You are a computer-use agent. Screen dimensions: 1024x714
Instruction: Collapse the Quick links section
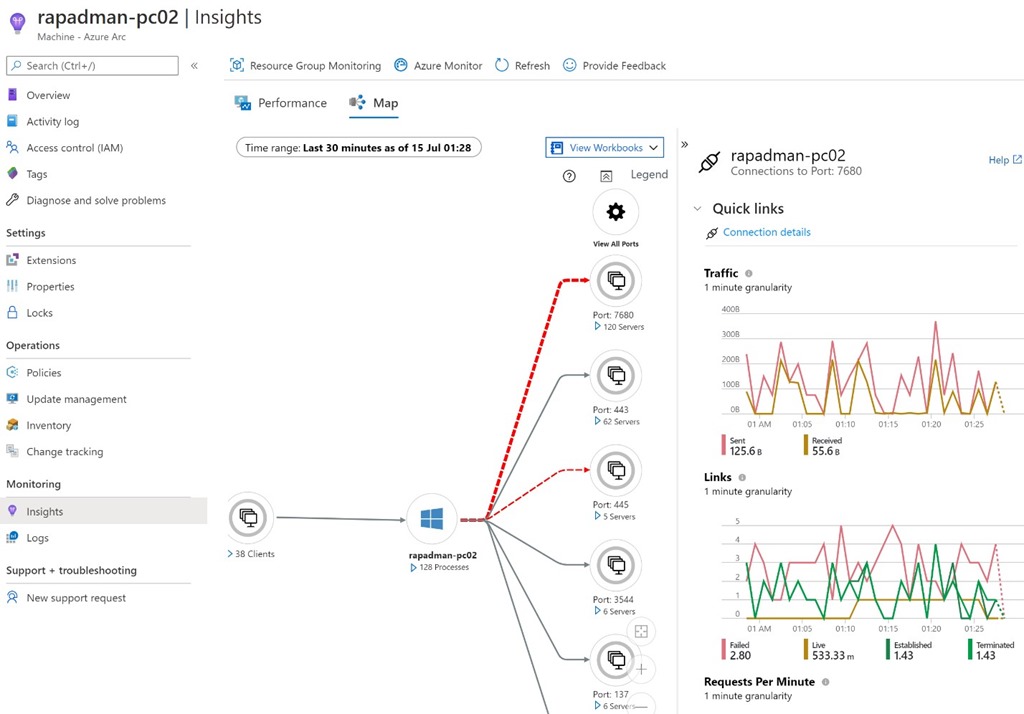[696, 208]
